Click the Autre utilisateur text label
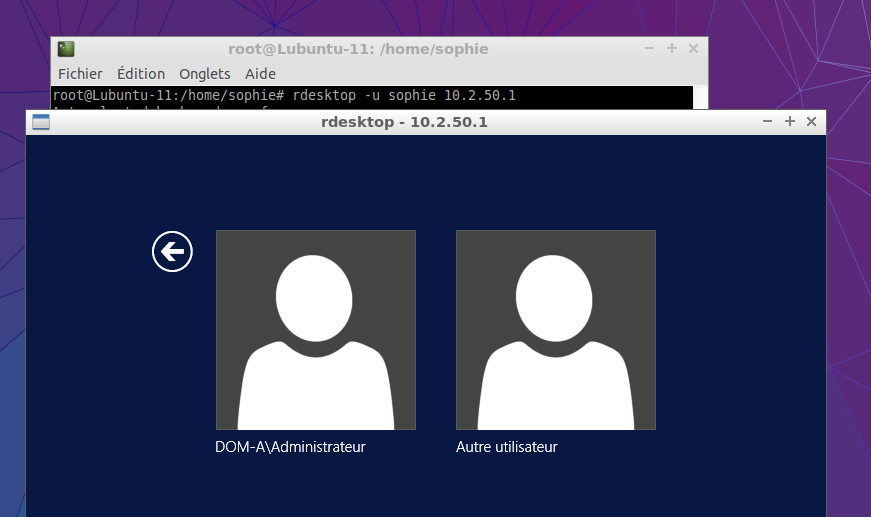Screen dimensions: 871x517 coord(506,447)
